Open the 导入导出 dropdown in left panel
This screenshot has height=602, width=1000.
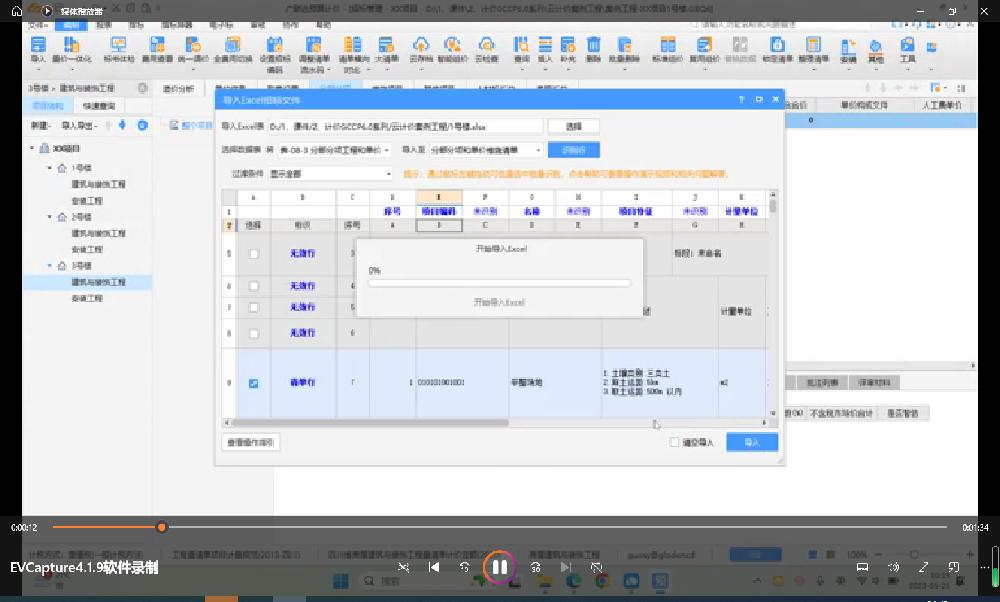click(x=79, y=126)
